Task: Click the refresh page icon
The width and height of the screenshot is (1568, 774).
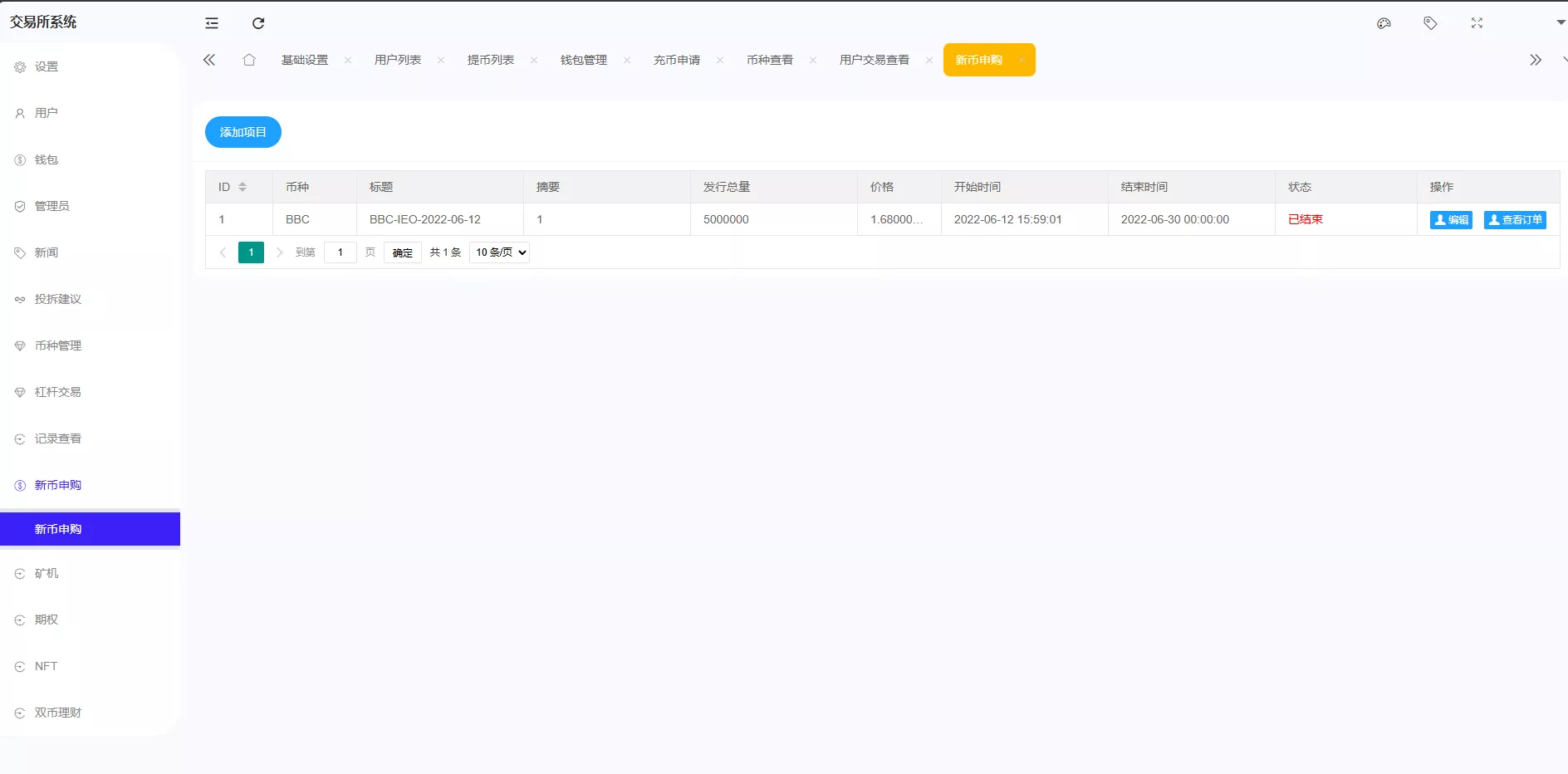Action: tap(258, 23)
